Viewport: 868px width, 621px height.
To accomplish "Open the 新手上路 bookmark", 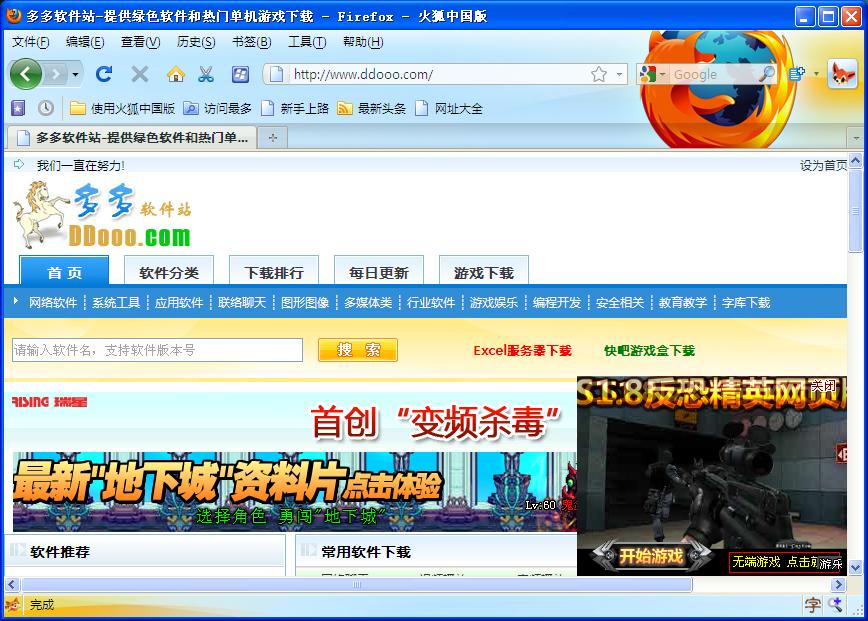I will point(295,108).
